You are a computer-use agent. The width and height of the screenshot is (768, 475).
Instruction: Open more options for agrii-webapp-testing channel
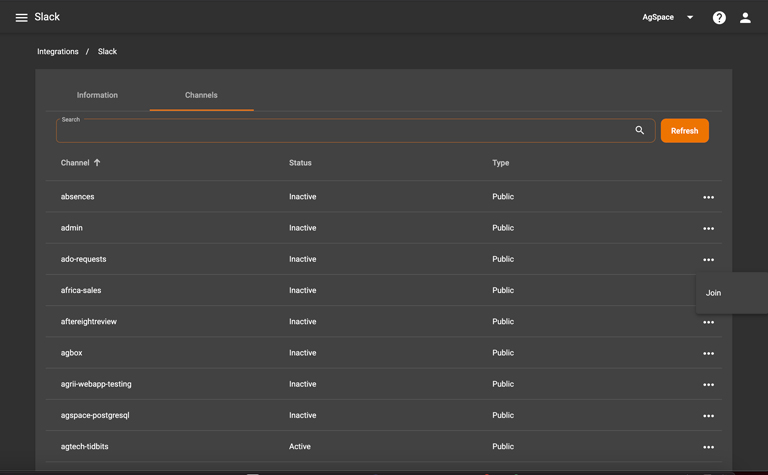(708, 385)
